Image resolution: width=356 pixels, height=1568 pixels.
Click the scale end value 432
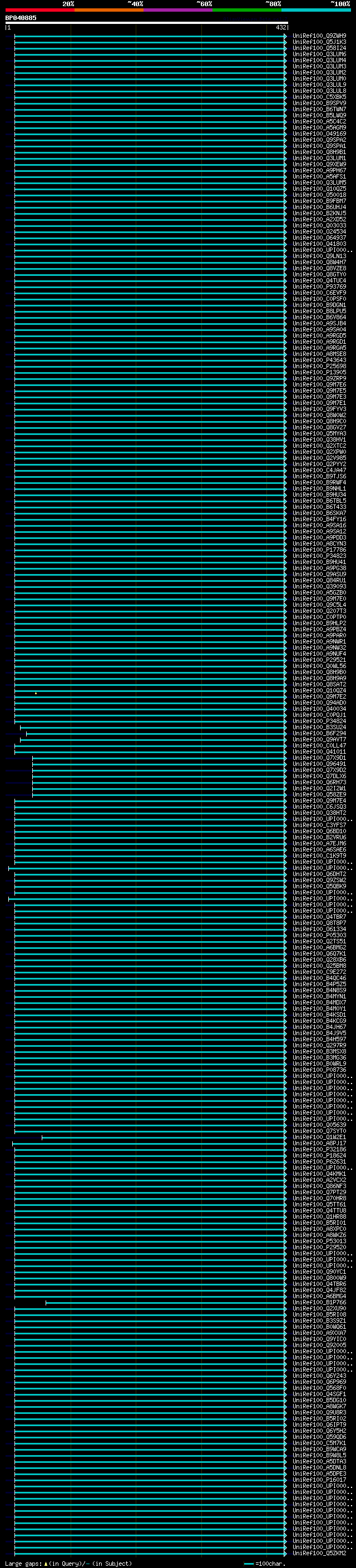click(x=280, y=27)
